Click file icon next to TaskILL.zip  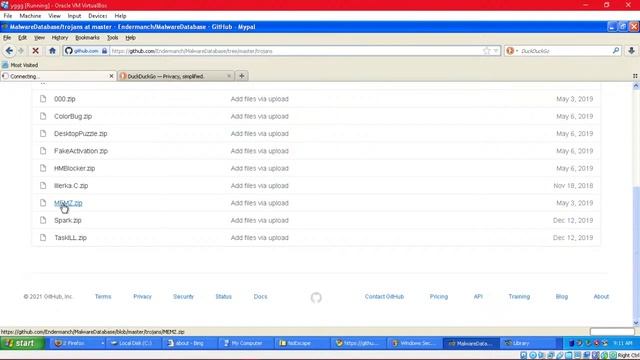pos(43,238)
